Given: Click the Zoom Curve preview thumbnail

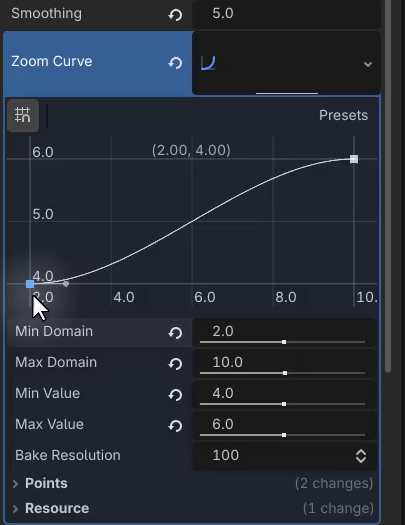Looking at the screenshot, I should click(x=208, y=63).
